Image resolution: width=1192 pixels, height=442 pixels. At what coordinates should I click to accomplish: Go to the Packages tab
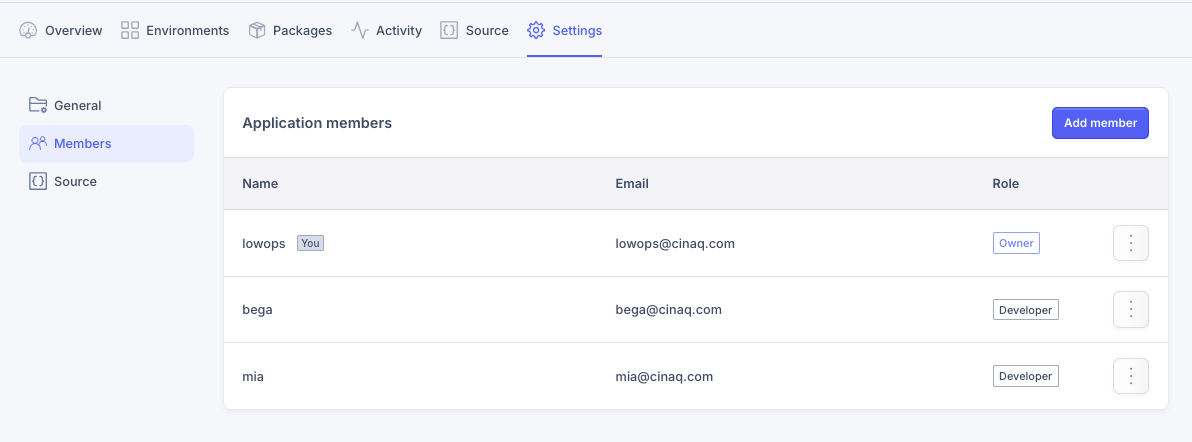290,30
